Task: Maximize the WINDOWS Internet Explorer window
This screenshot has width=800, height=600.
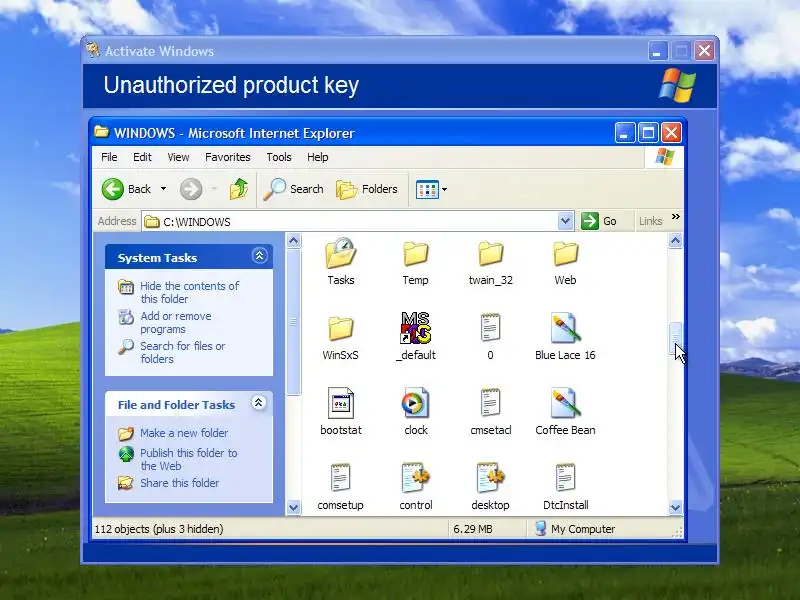Action: (648, 133)
